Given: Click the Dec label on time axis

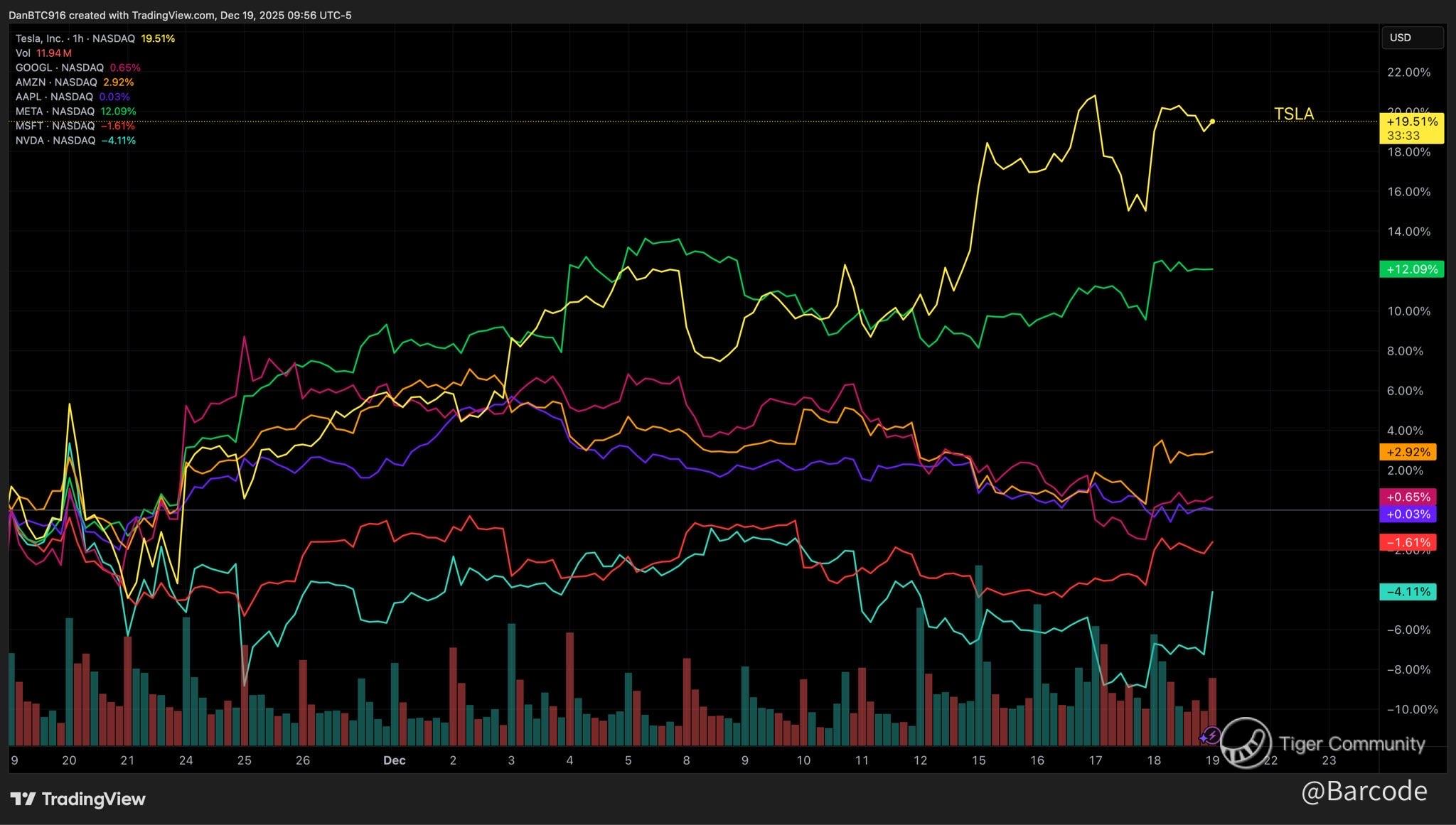Looking at the screenshot, I should coord(394,760).
